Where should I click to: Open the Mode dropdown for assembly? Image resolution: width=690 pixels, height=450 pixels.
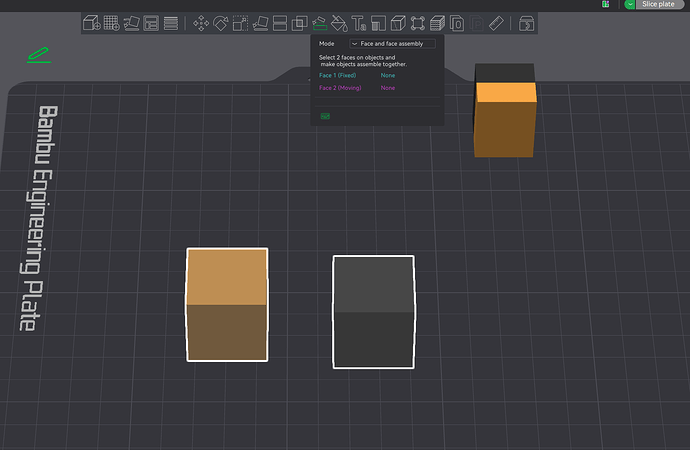tap(393, 44)
